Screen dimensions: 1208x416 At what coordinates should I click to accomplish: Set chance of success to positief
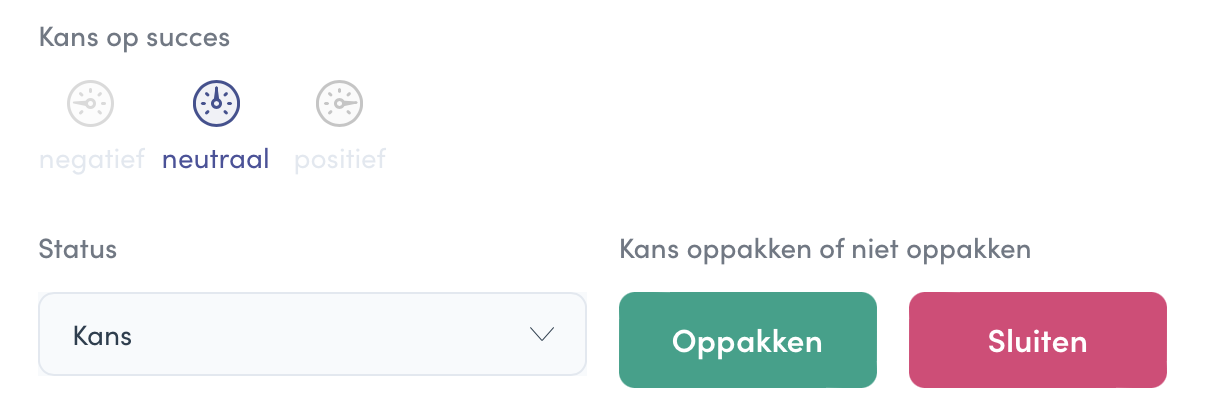point(340,102)
